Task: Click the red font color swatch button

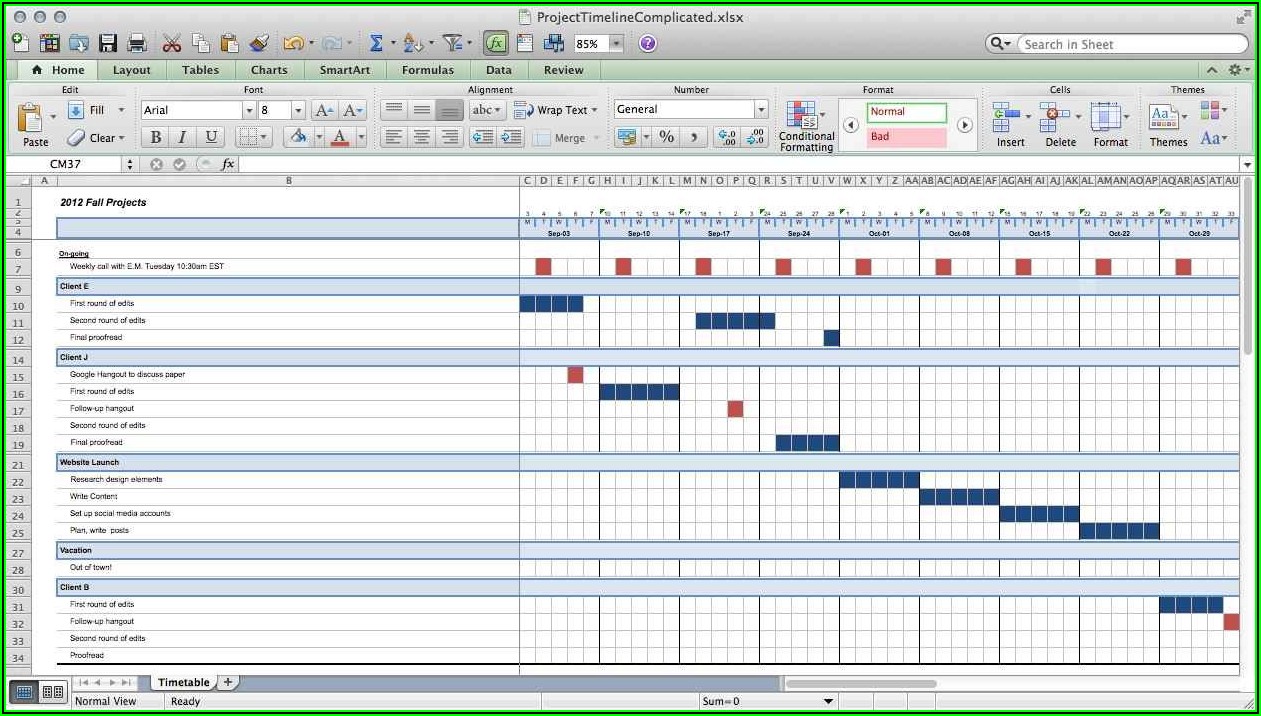Action: coord(339,138)
